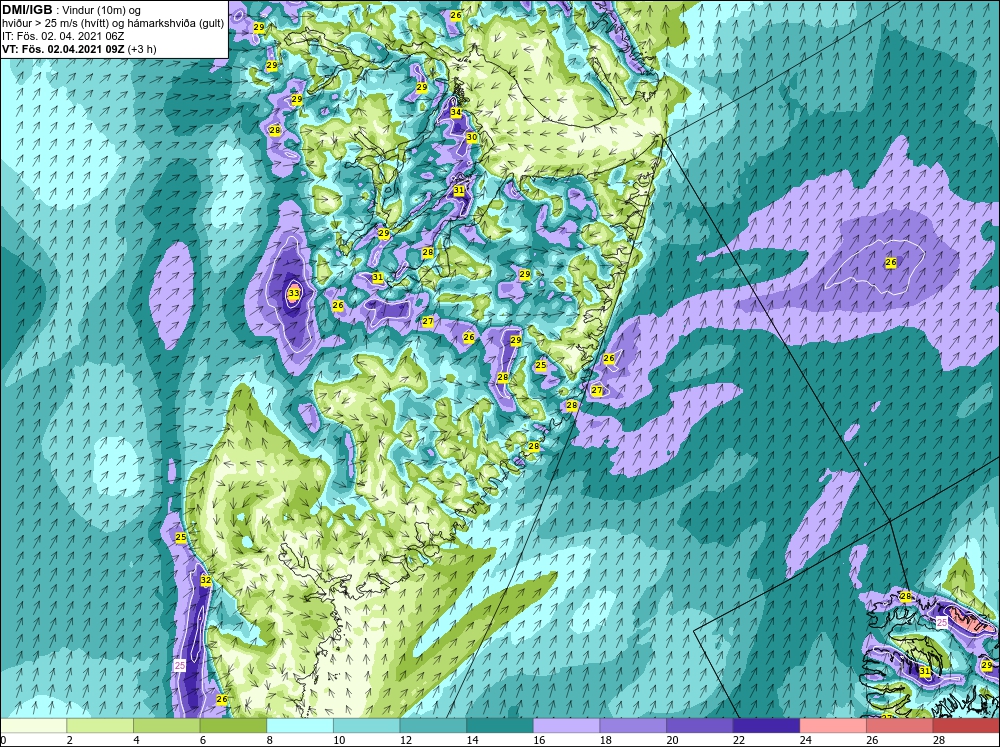This screenshot has width=1000, height=747.
Task: Select the 10–12 m/s legend swatch
Action: 367,726
